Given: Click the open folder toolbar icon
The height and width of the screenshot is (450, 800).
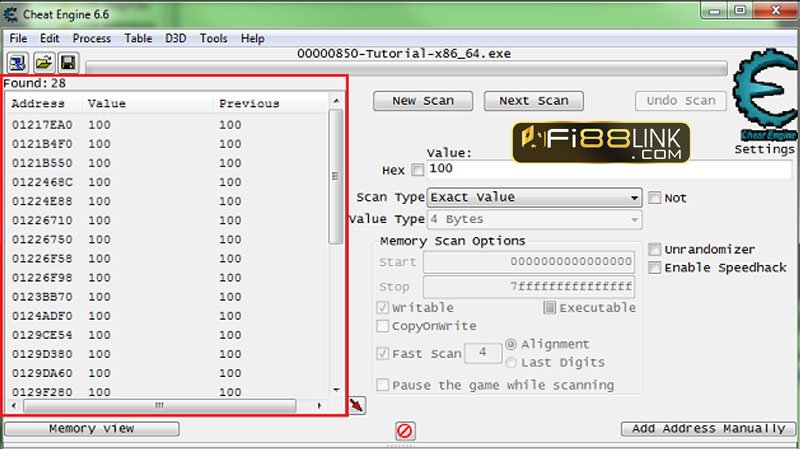Looking at the screenshot, I should click(x=44, y=63).
